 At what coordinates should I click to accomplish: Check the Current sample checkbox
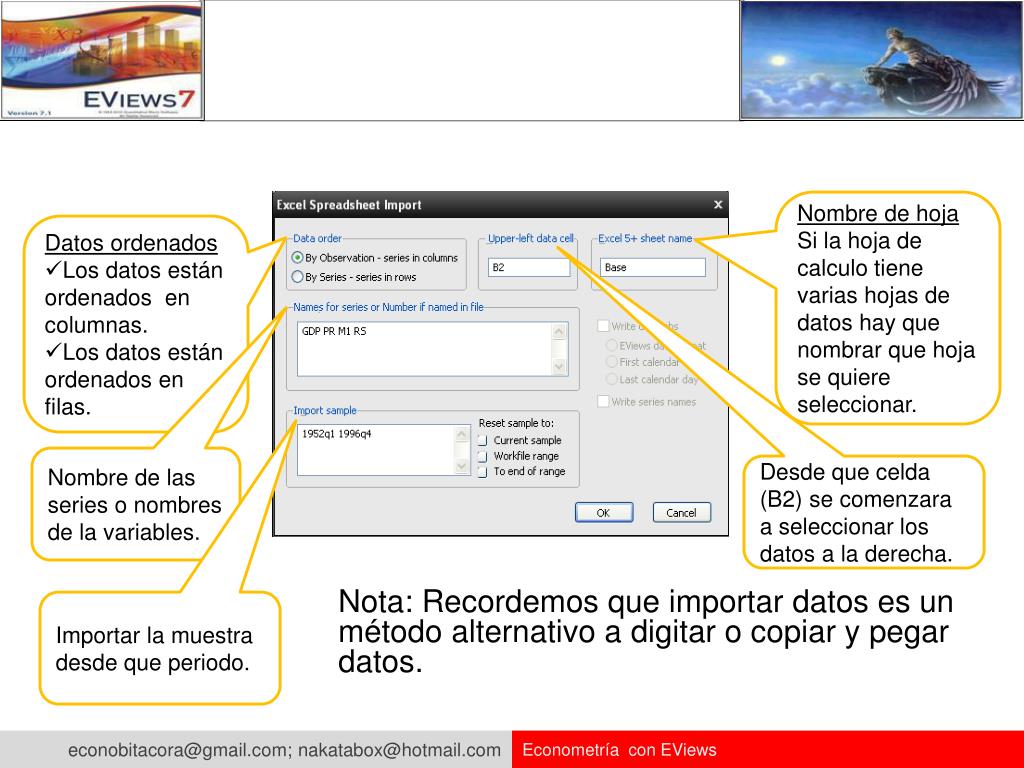[483, 441]
